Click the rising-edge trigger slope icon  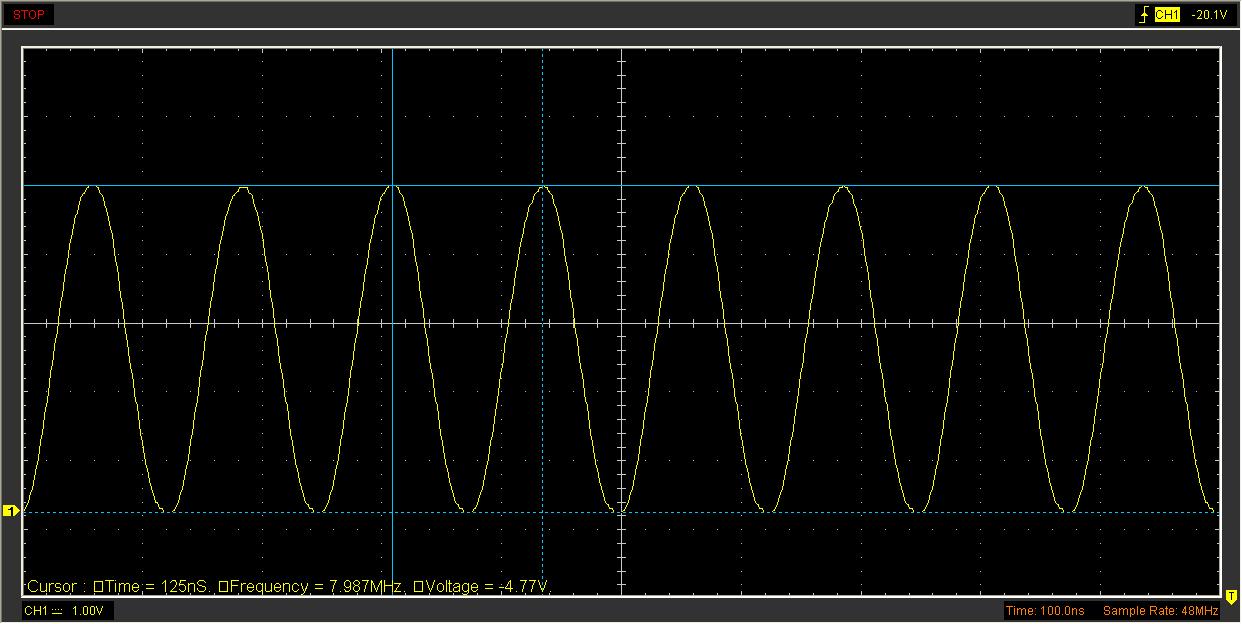(x=1145, y=15)
